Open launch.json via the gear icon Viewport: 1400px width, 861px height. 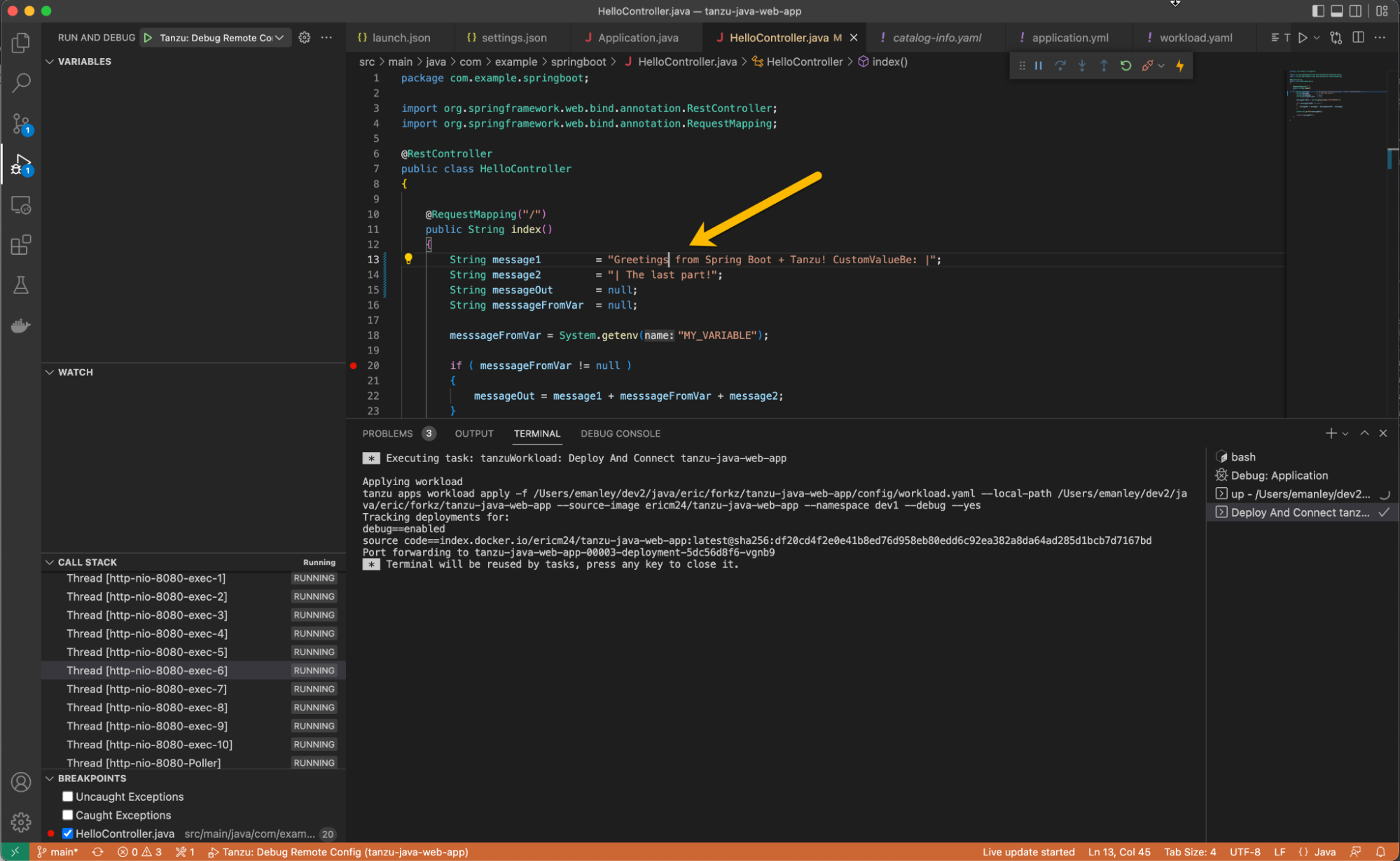coord(304,38)
